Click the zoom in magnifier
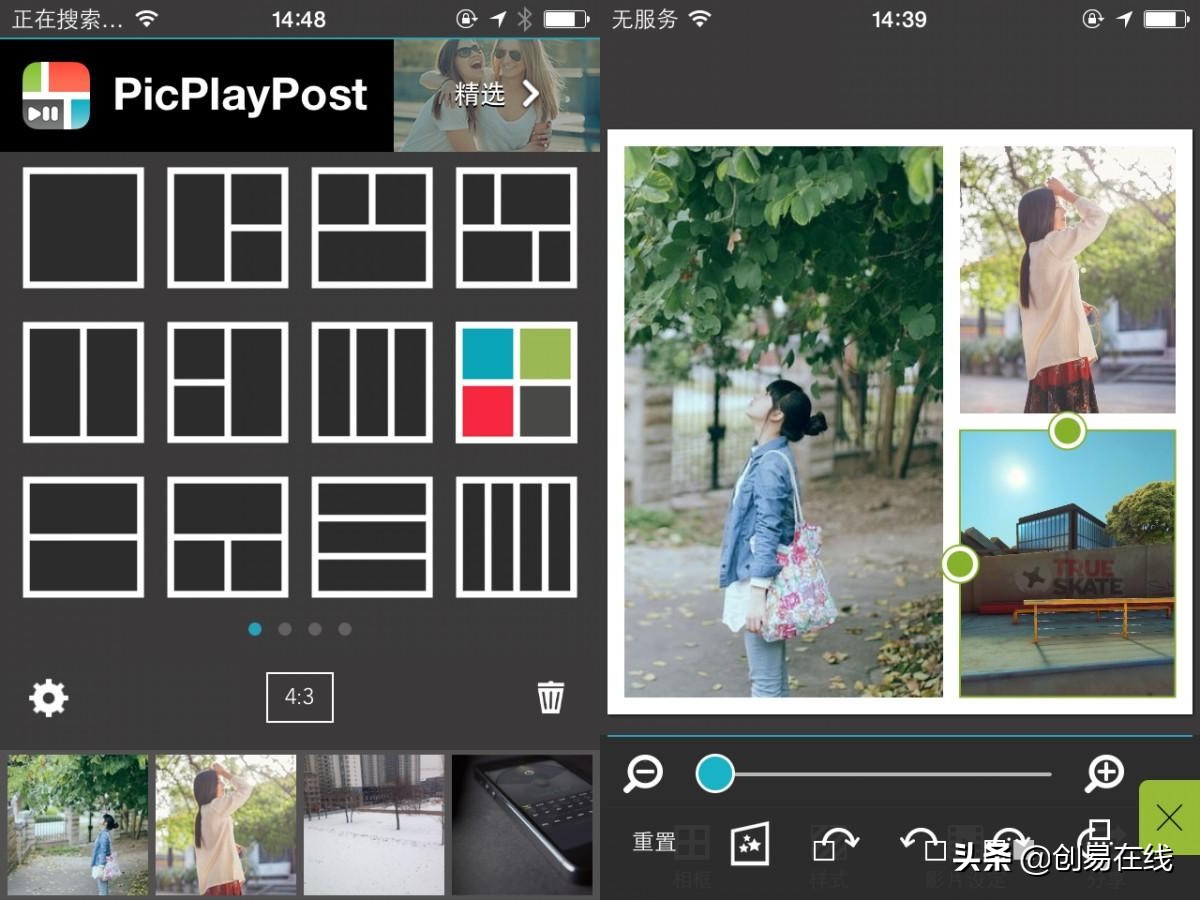1200x900 pixels. (x=1104, y=773)
